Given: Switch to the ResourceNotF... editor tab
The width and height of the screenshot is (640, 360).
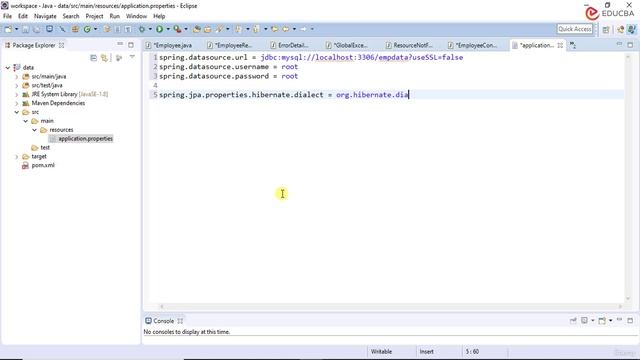Looking at the screenshot, I should coord(409,45).
